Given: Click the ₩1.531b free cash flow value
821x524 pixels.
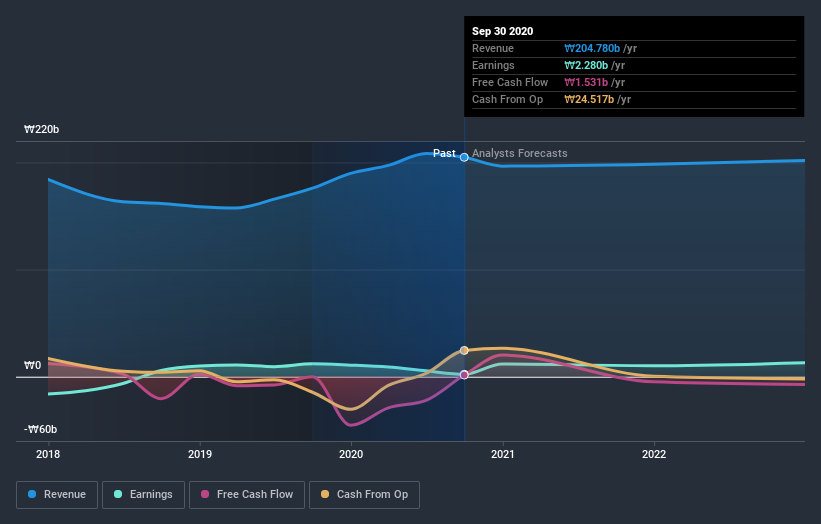Looking at the screenshot, I should tap(586, 83).
